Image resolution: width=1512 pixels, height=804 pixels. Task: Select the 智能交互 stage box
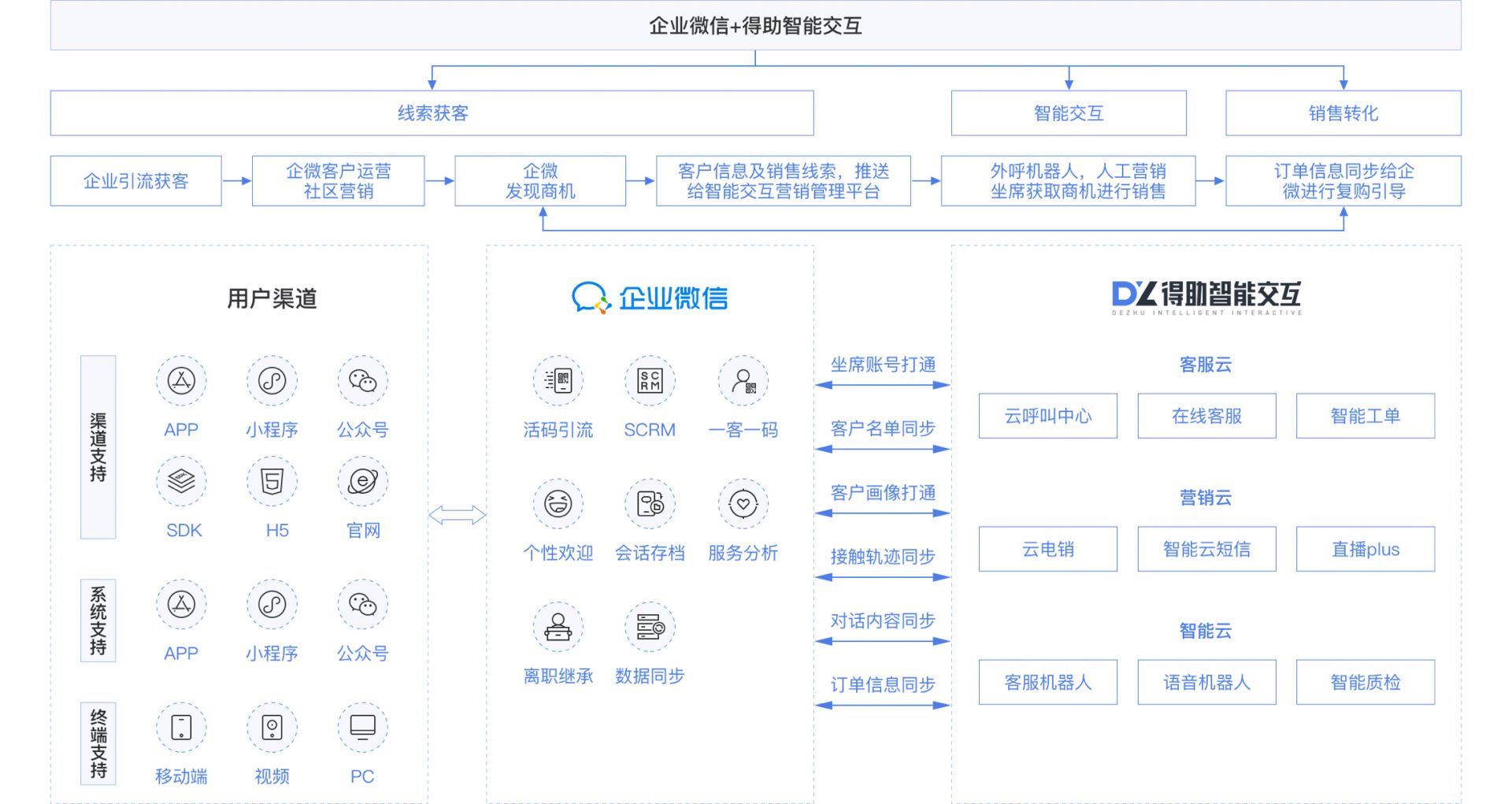[x=1069, y=113]
